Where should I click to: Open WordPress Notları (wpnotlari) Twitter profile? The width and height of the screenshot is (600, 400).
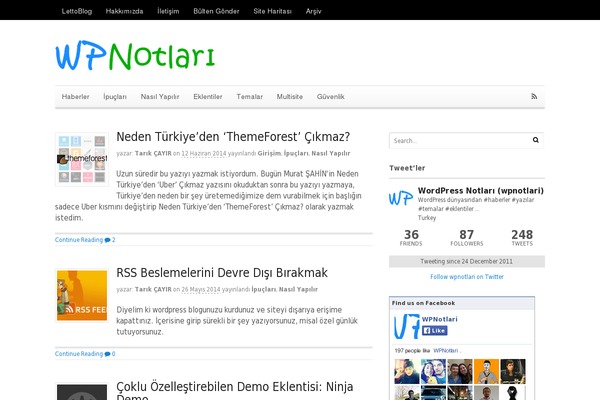(x=481, y=191)
